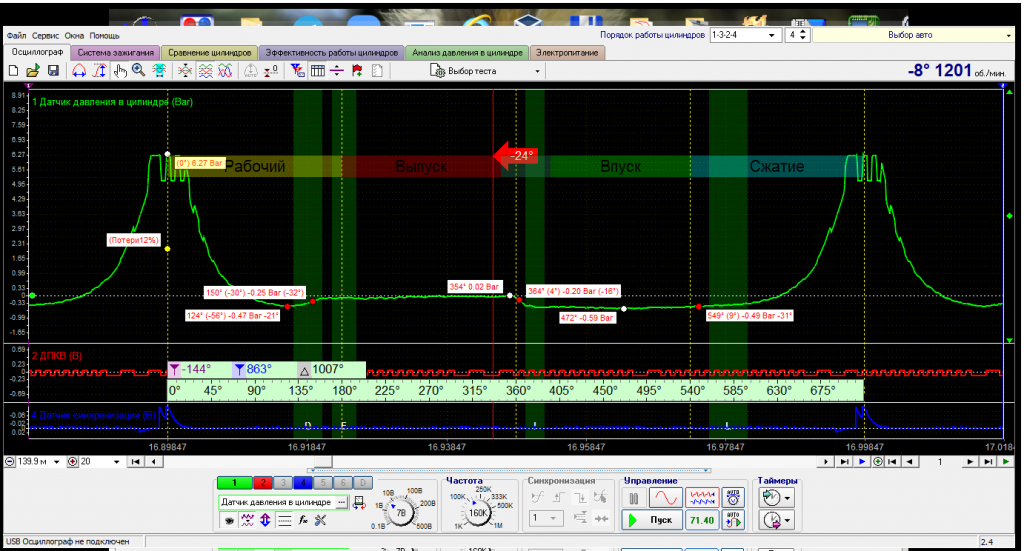This screenshot has width=1024, height=551.
Task: Switch to Анализ давления в цилиндре tab
Action: 467,53
